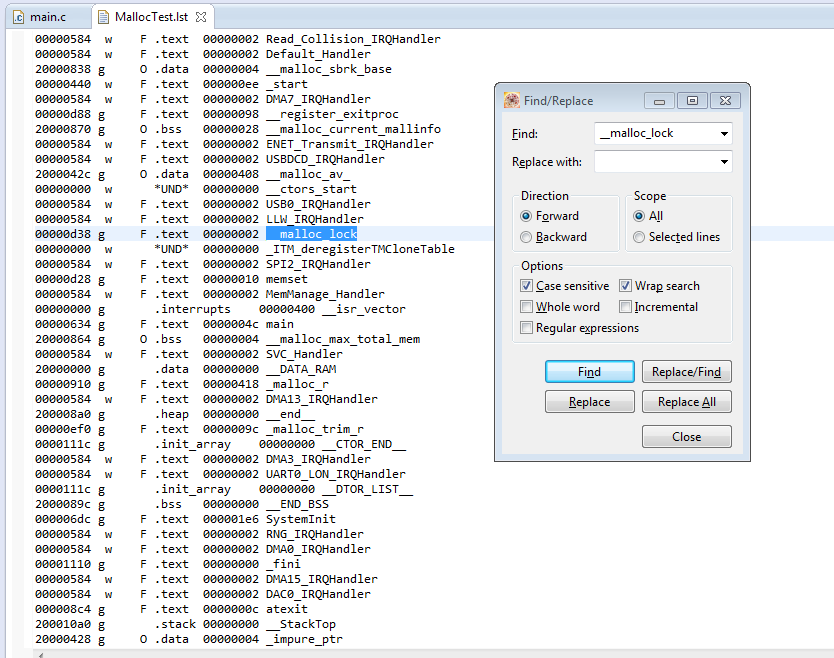Click the __malloc_sbrk_base symbol text
This screenshot has width=834, height=658.
point(329,69)
